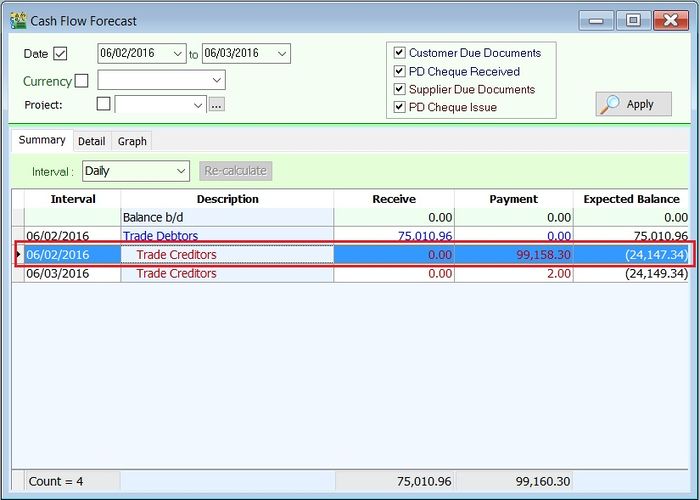Open the Graph tab
The width and height of the screenshot is (700, 500).
[x=132, y=141]
